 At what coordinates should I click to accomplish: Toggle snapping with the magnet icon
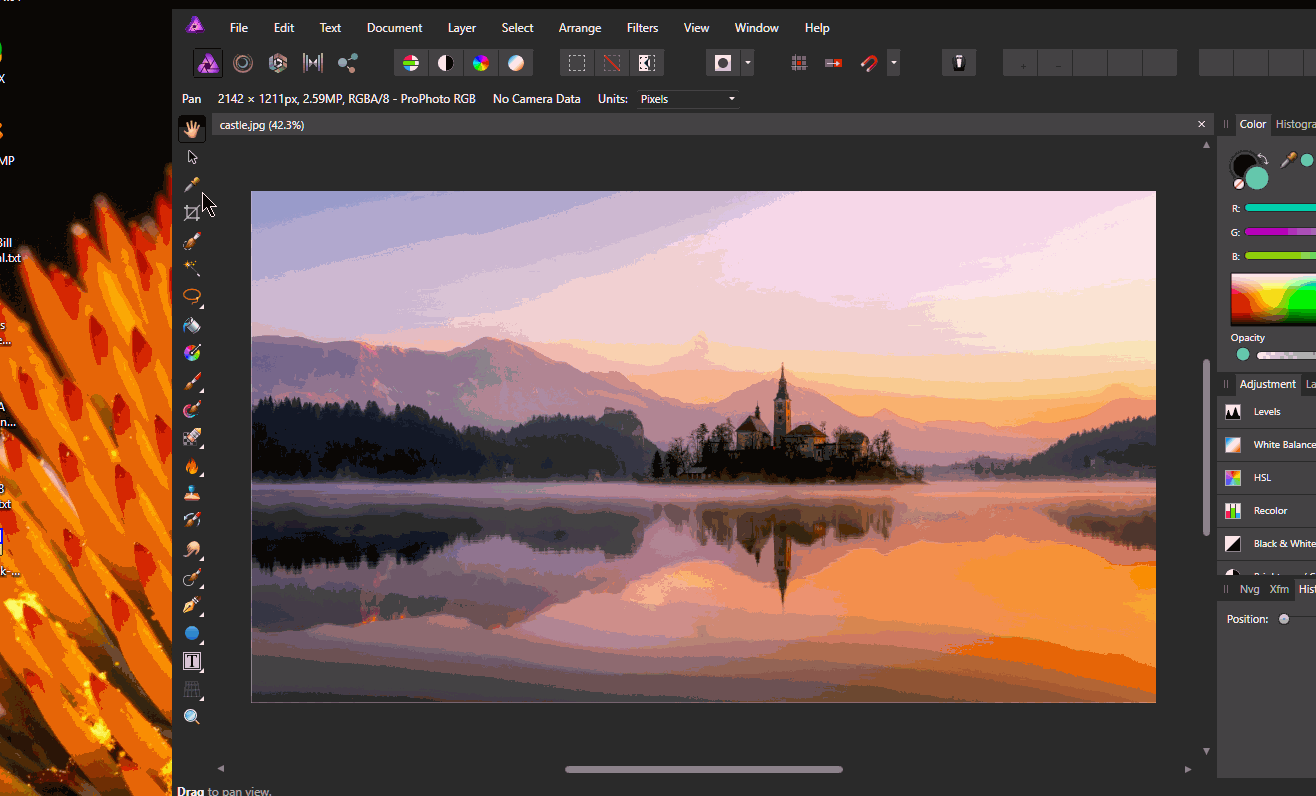868,62
